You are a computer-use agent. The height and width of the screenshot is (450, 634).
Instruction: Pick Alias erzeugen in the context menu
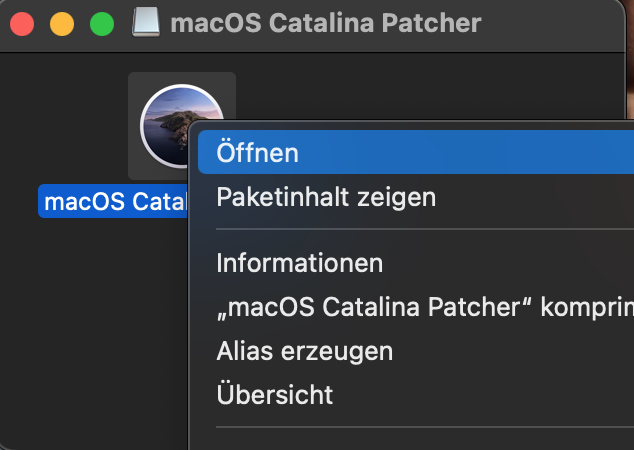[x=304, y=351]
